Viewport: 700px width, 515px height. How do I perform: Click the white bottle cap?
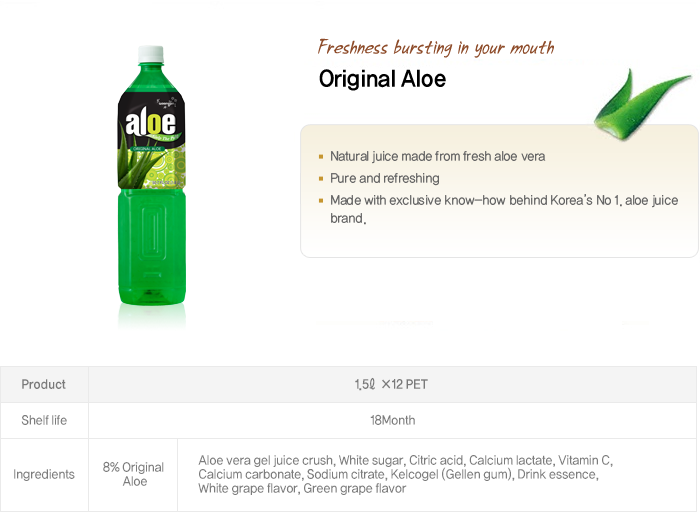[151, 54]
